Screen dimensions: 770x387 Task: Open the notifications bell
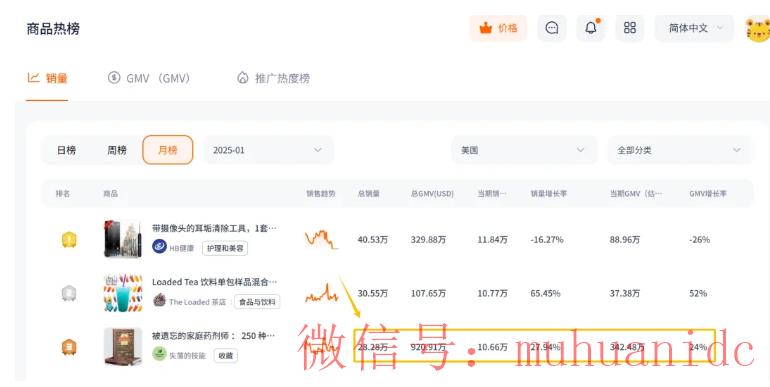pos(591,28)
